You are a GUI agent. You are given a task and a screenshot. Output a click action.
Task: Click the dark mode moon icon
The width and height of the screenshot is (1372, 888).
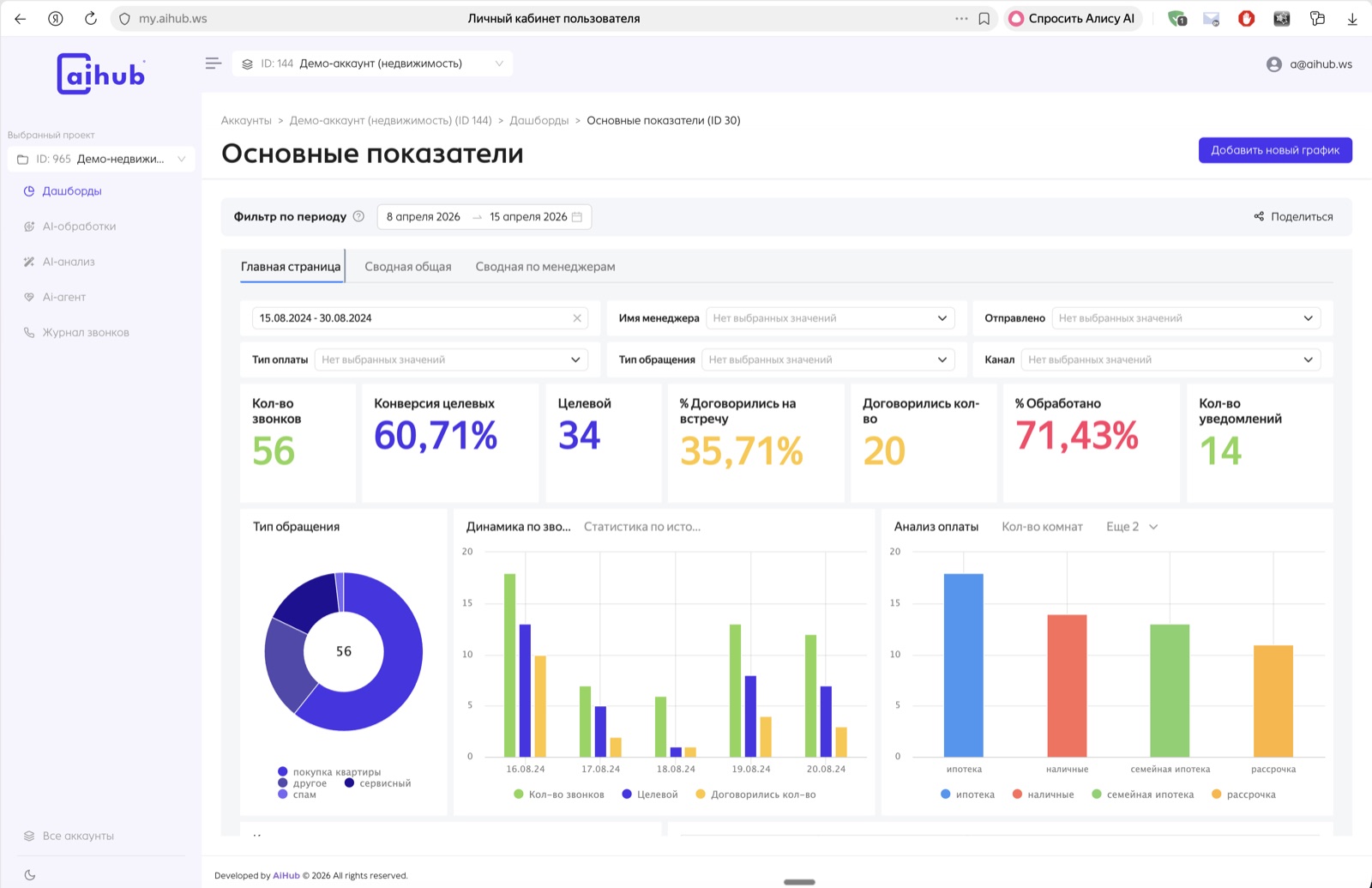[30, 875]
